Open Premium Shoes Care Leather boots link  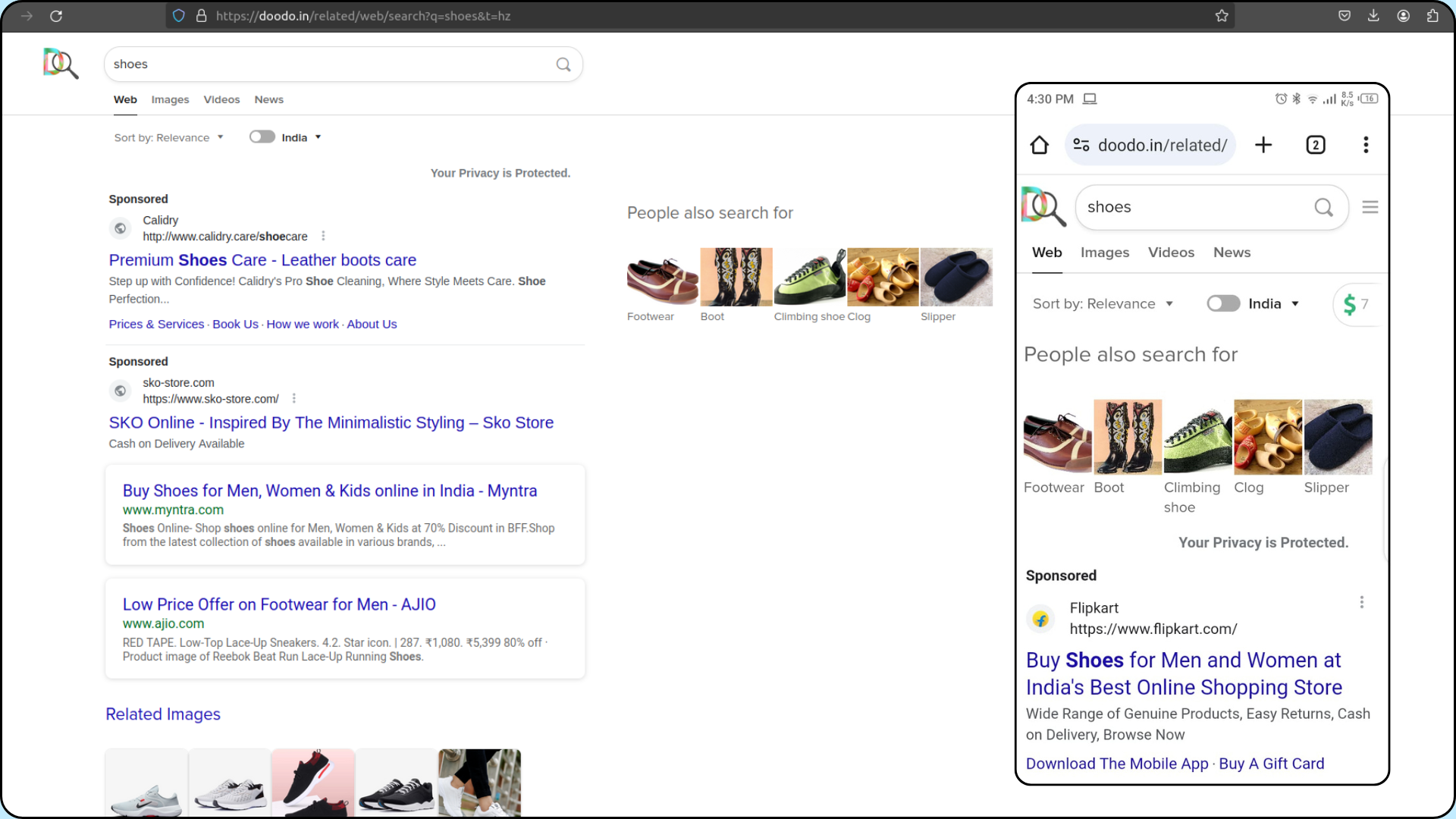262,260
